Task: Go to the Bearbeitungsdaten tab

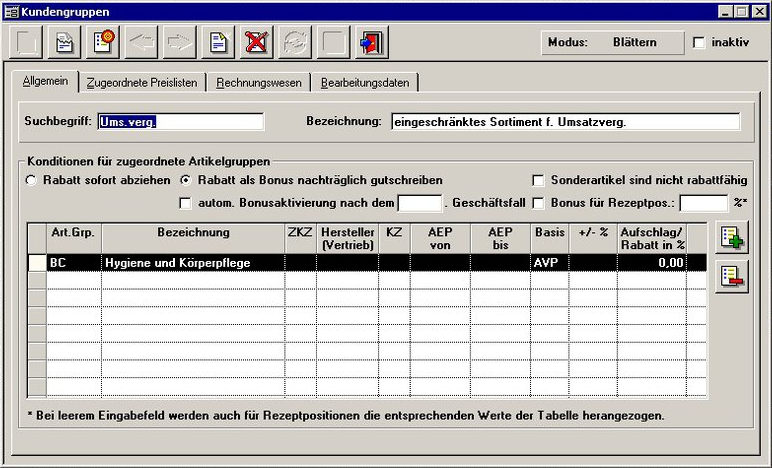Action: pyautogui.click(x=365, y=82)
